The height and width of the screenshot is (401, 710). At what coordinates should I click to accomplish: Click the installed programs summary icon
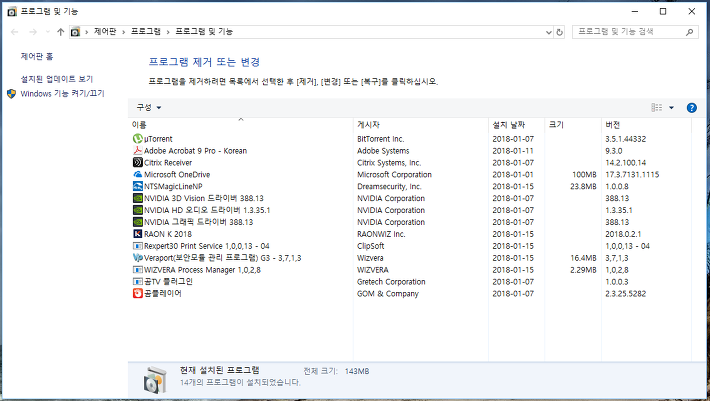click(x=155, y=380)
